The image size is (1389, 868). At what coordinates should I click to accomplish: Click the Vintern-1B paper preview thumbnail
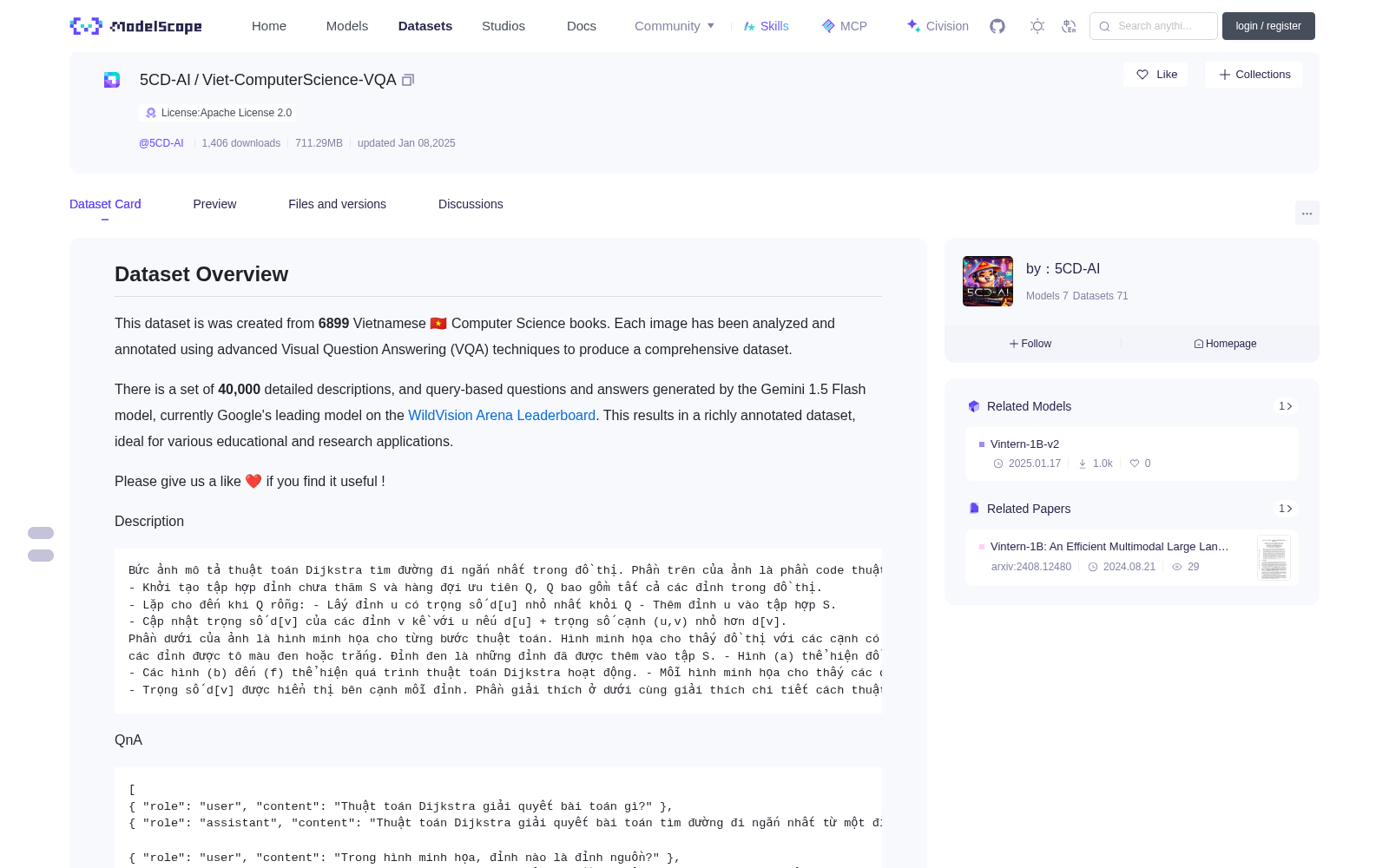1274,557
